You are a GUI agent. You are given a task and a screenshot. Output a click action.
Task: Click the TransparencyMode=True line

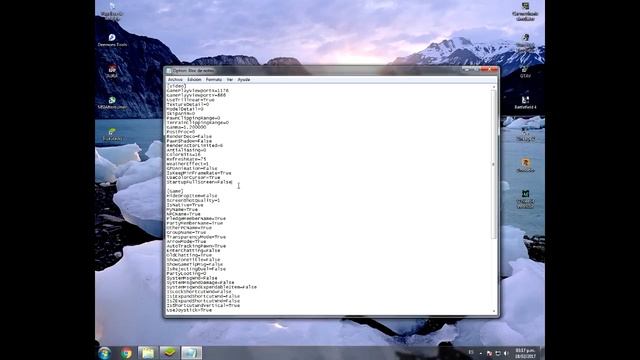(x=196, y=237)
